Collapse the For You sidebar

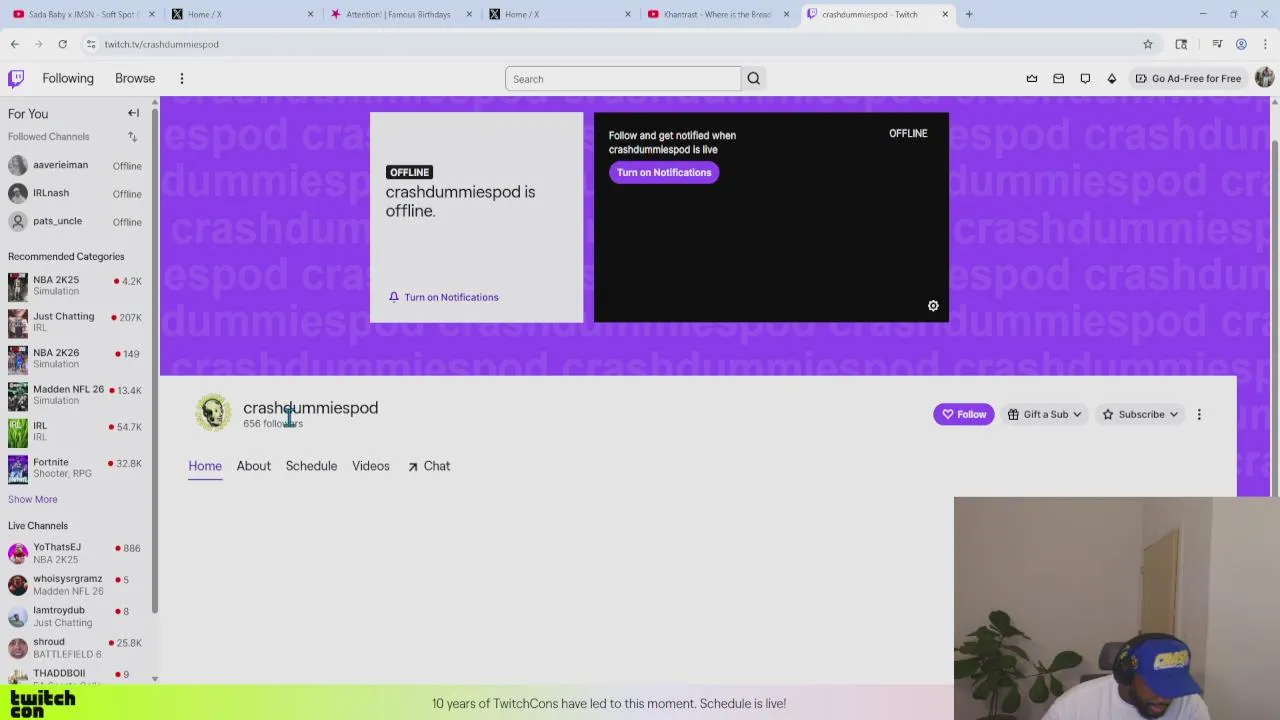133,113
